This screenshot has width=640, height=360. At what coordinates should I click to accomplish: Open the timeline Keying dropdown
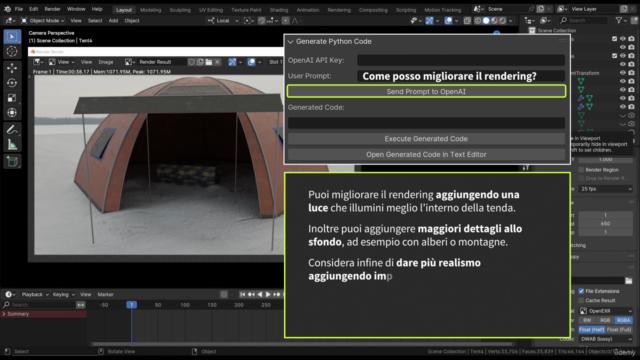coord(63,294)
